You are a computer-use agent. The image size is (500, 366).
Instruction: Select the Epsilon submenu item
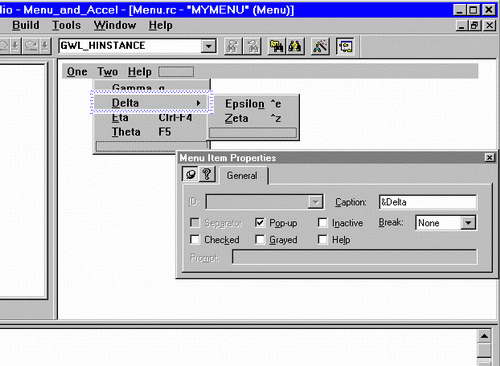[253, 104]
